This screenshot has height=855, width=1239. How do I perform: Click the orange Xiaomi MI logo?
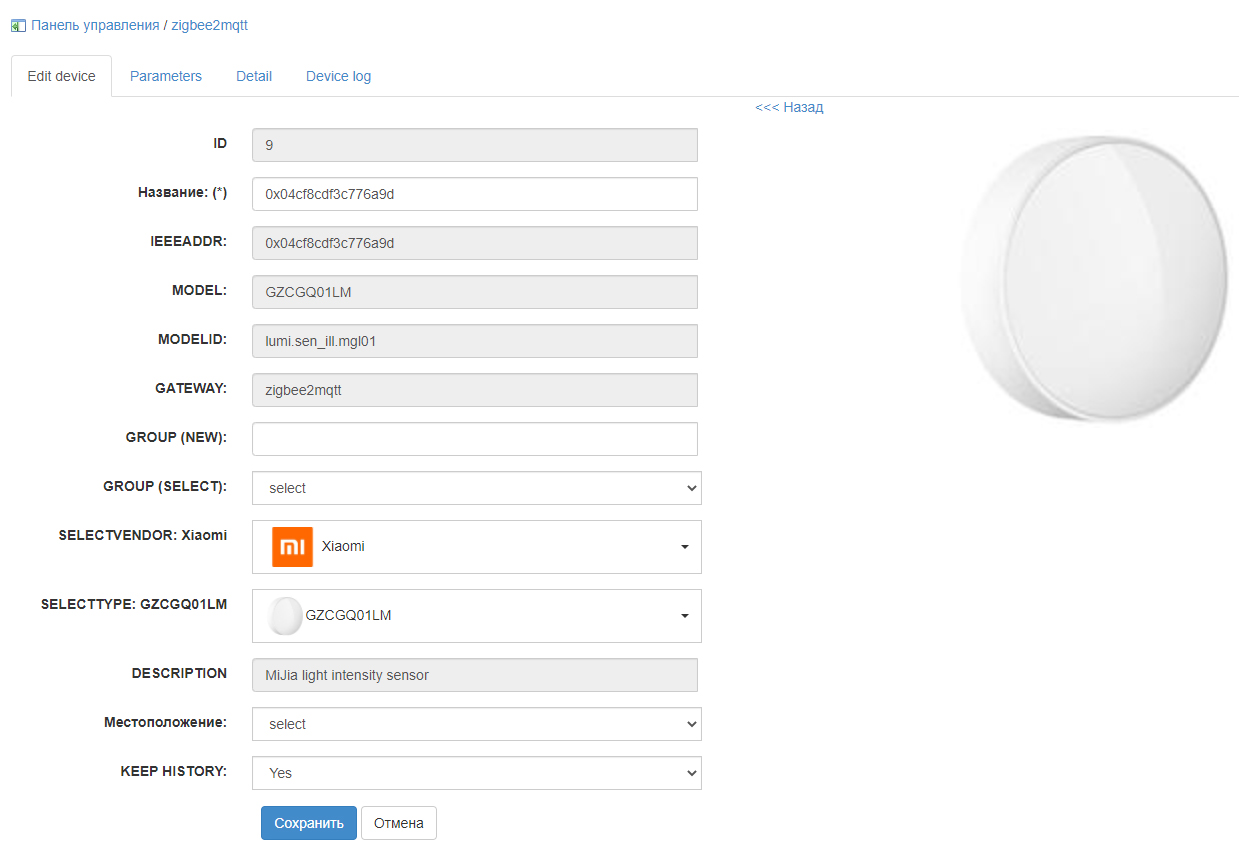tap(292, 547)
